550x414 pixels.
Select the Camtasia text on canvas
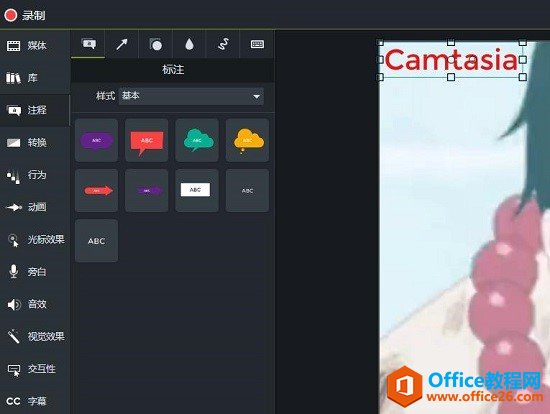[451, 60]
